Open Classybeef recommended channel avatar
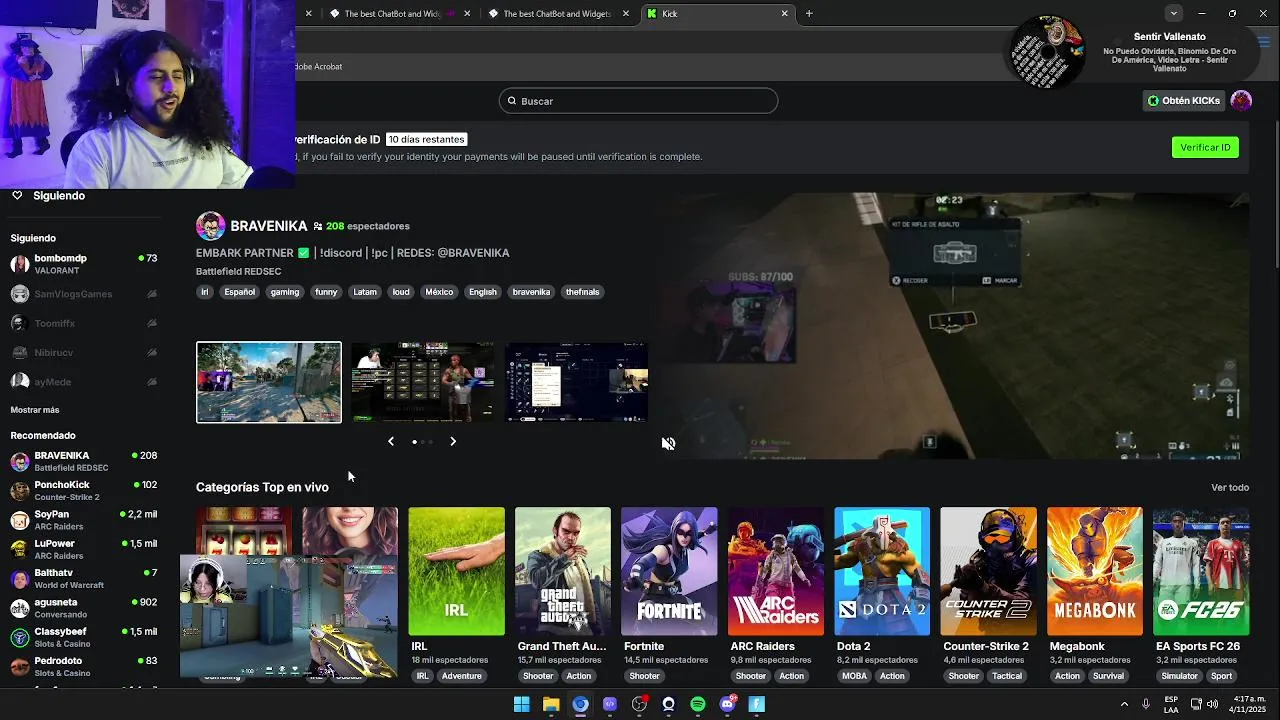The width and height of the screenshot is (1280, 720). (20, 637)
